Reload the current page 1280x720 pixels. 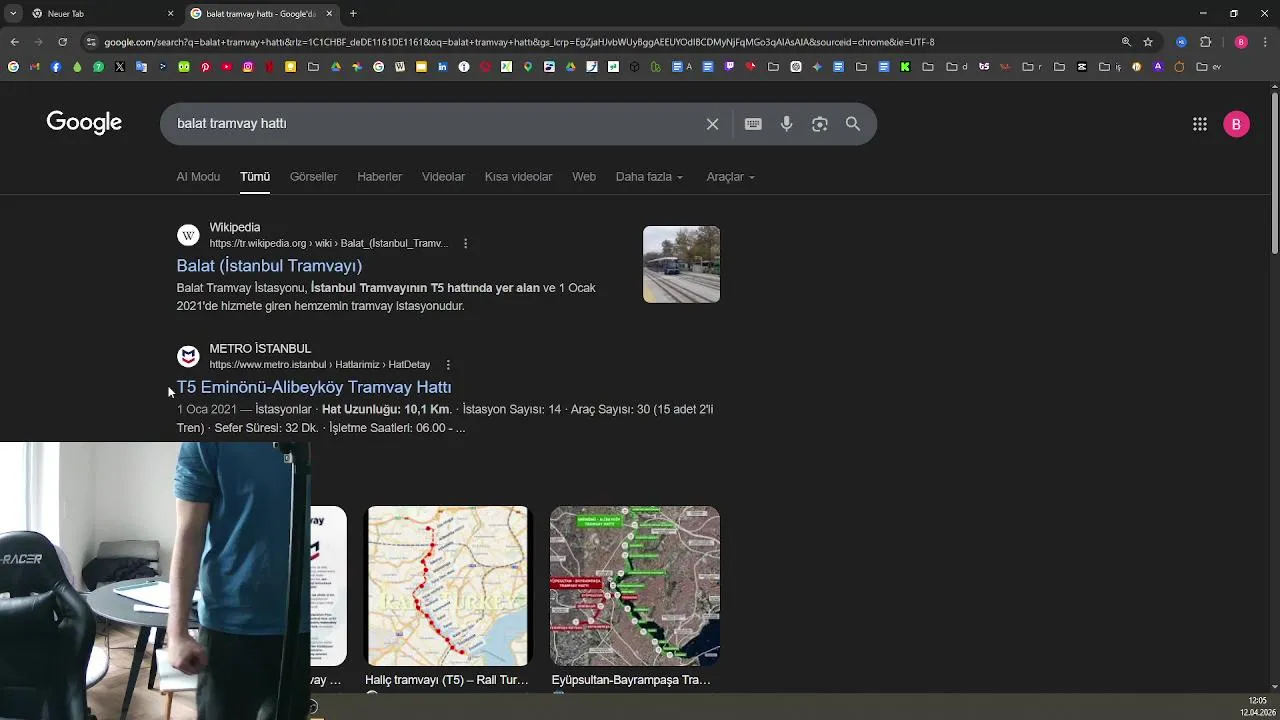[x=62, y=42]
